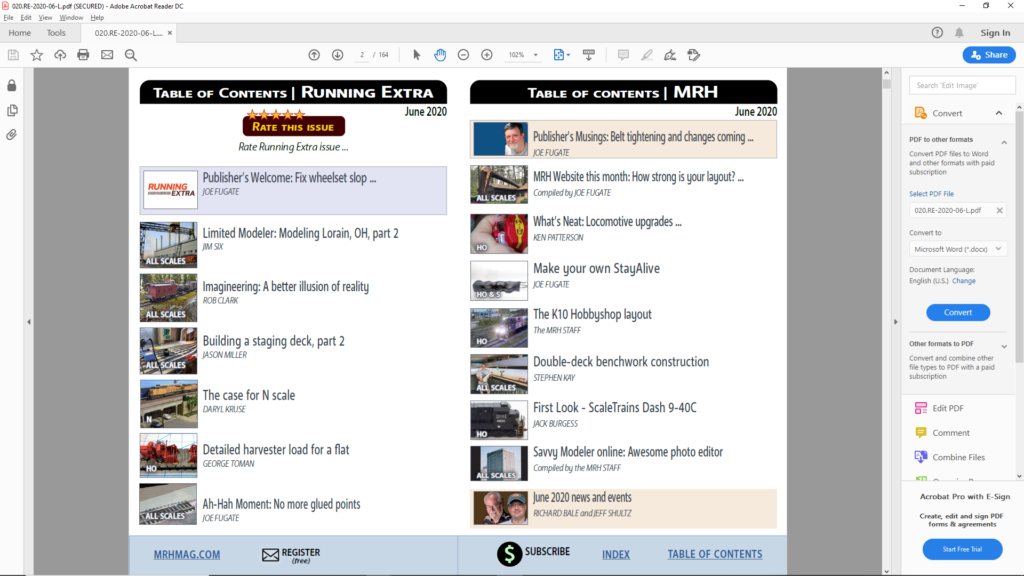
Task: Open Double-deck benchwork construction article
Action: (620, 362)
